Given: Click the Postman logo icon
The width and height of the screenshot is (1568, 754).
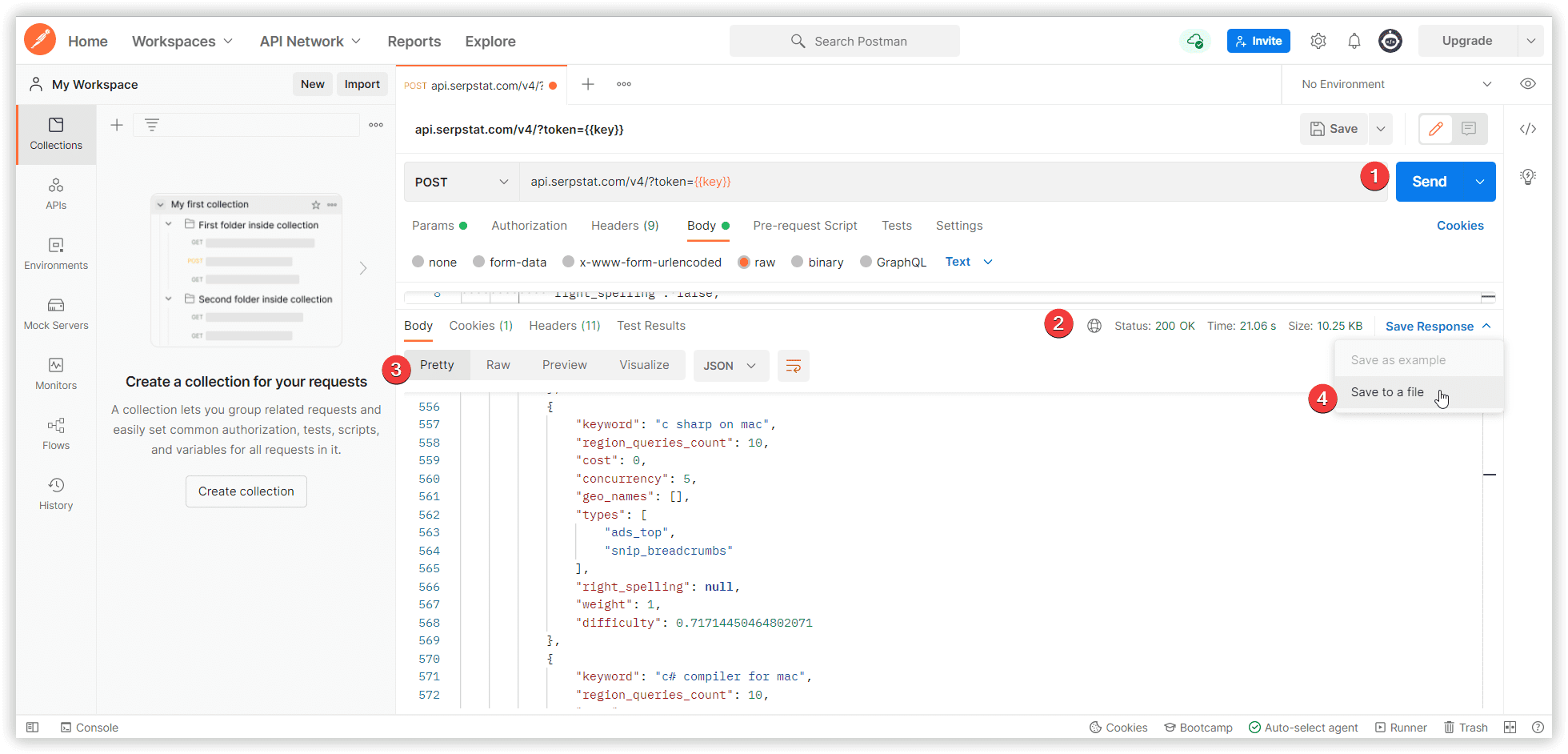Looking at the screenshot, I should [40, 40].
